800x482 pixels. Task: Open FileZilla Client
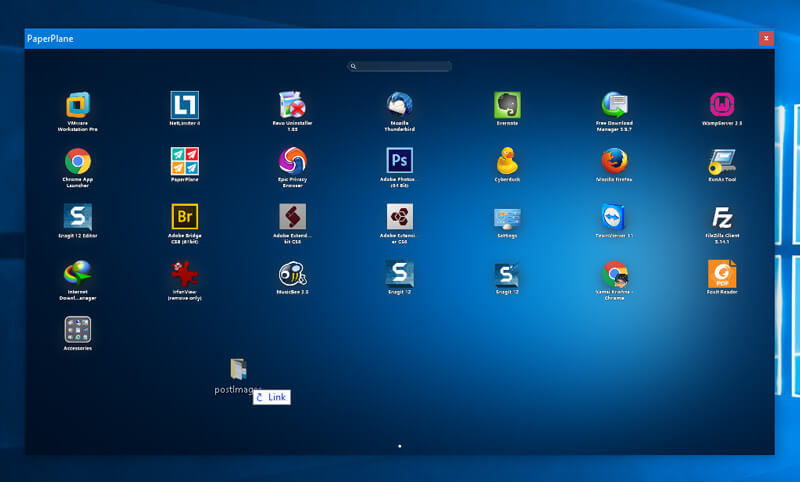coord(722,217)
